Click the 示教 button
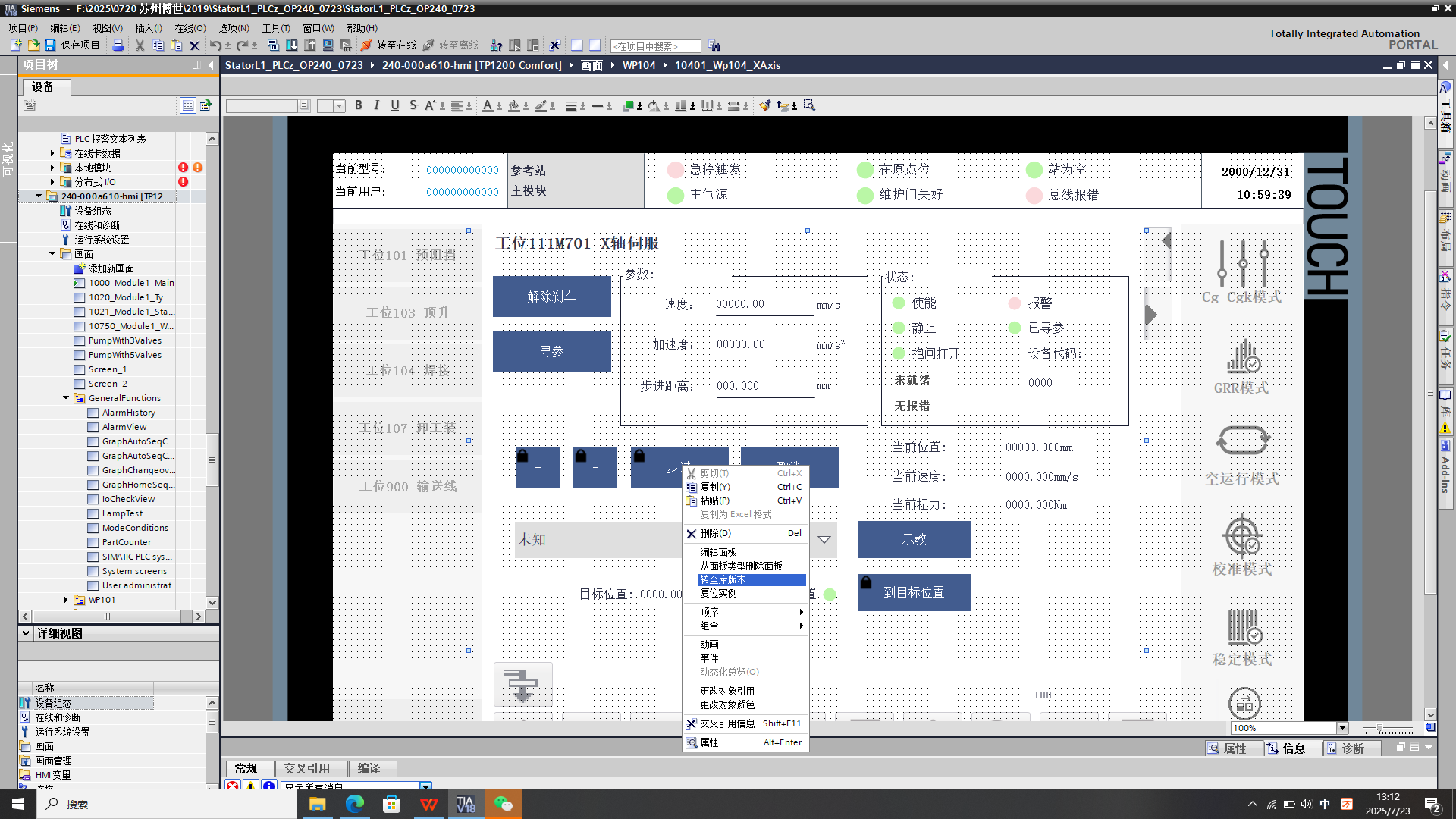This screenshot has height=819, width=1456. 915,539
